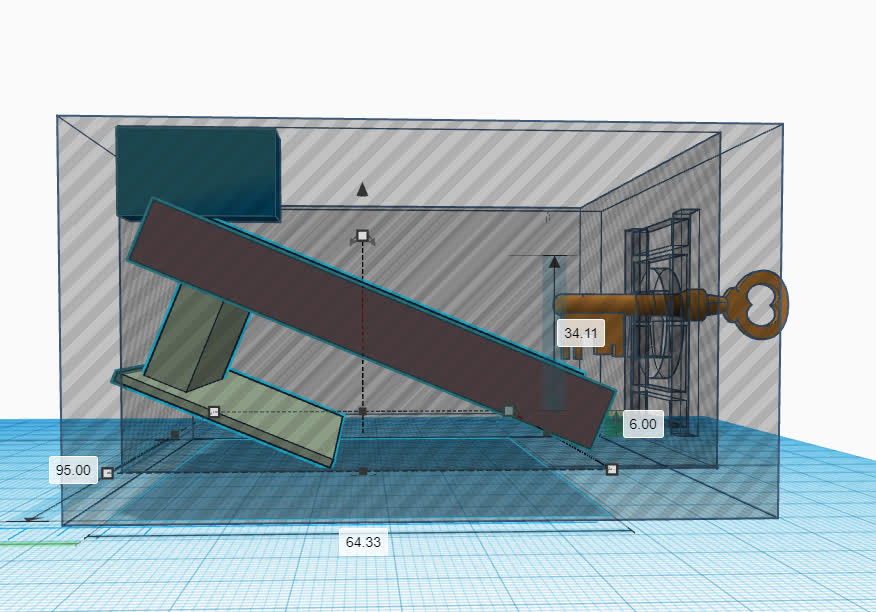Click the white top height handle with rotate arrows
This screenshot has width=876, height=612.
[362, 236]
